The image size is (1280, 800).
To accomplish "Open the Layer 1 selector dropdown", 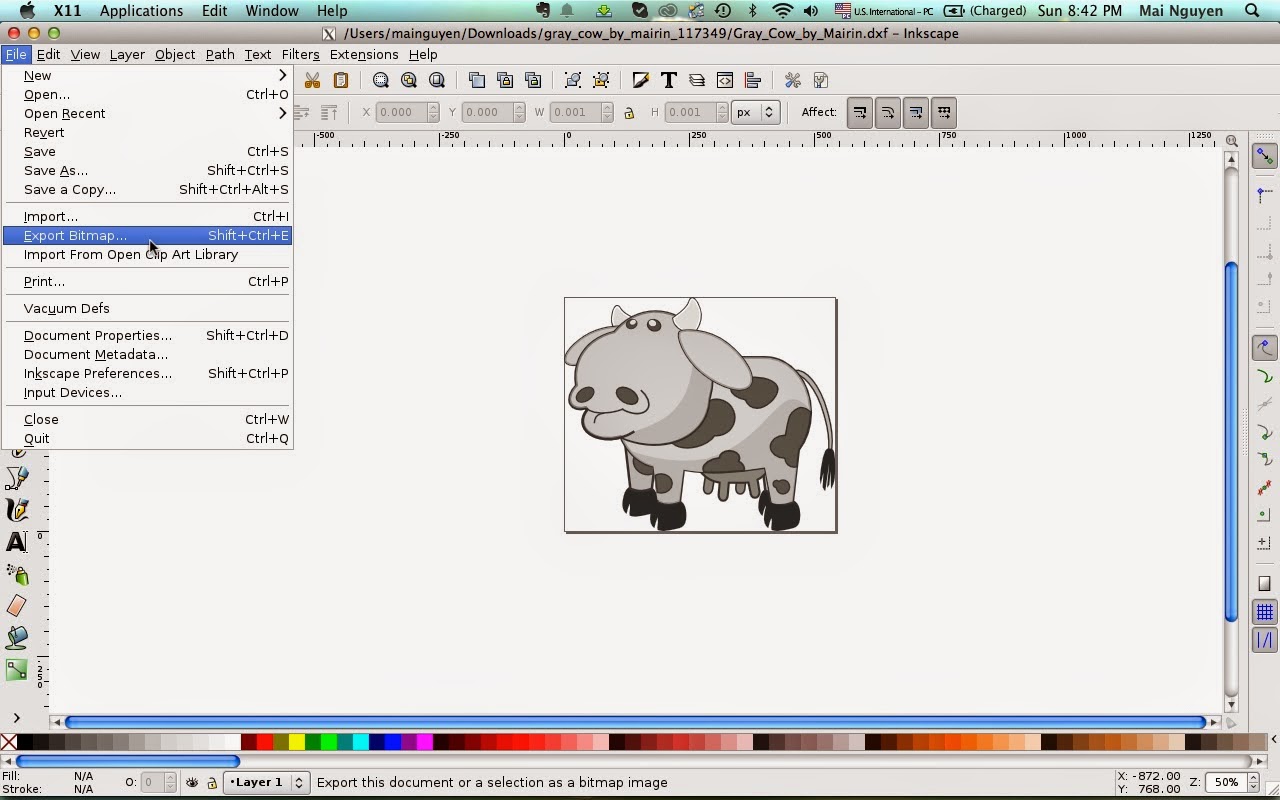I will point(265,782).
